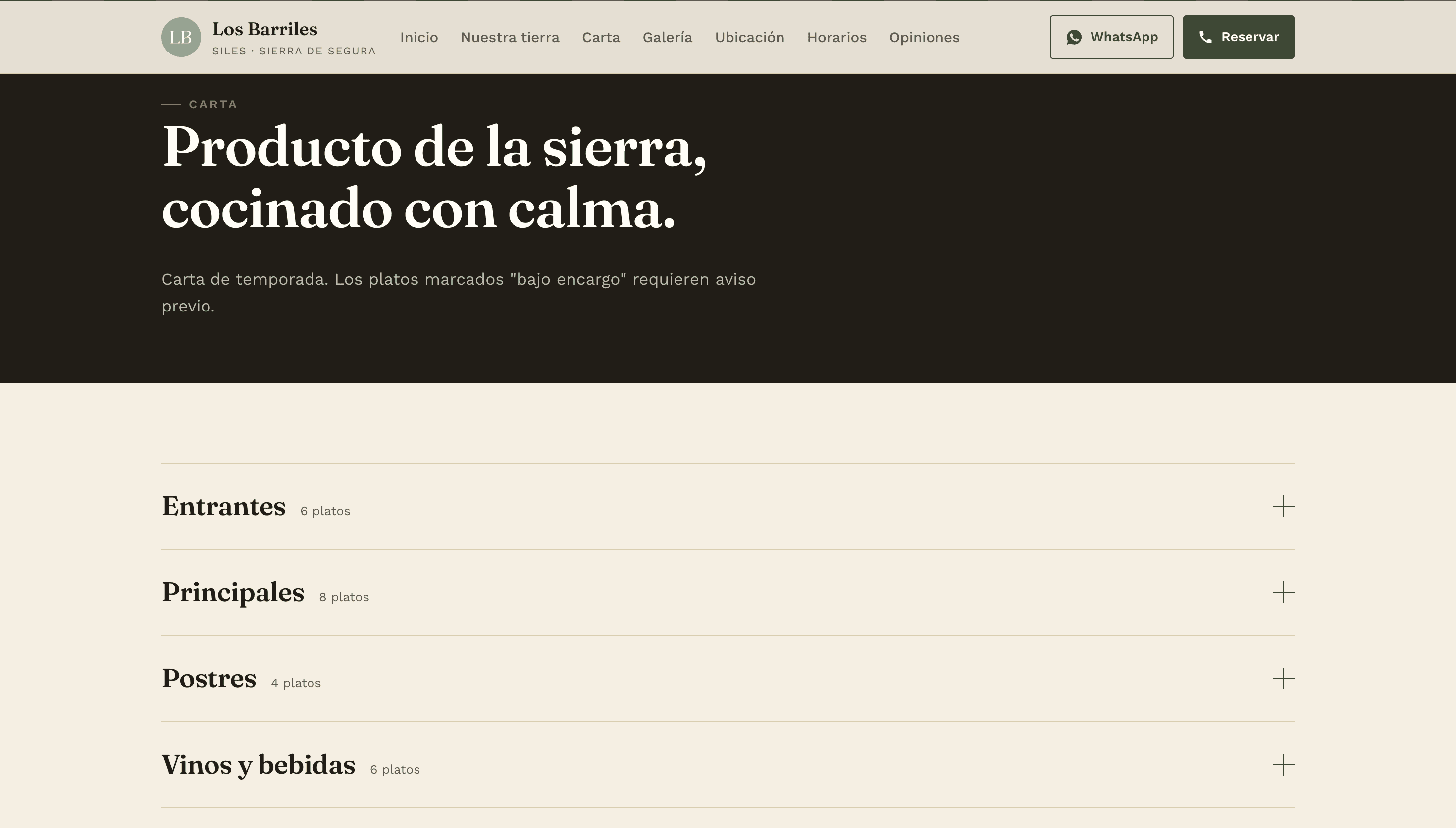This screenshot has width=1456, height=828.
Task: Click the Principales section heading
Action: tap(233, 593)
